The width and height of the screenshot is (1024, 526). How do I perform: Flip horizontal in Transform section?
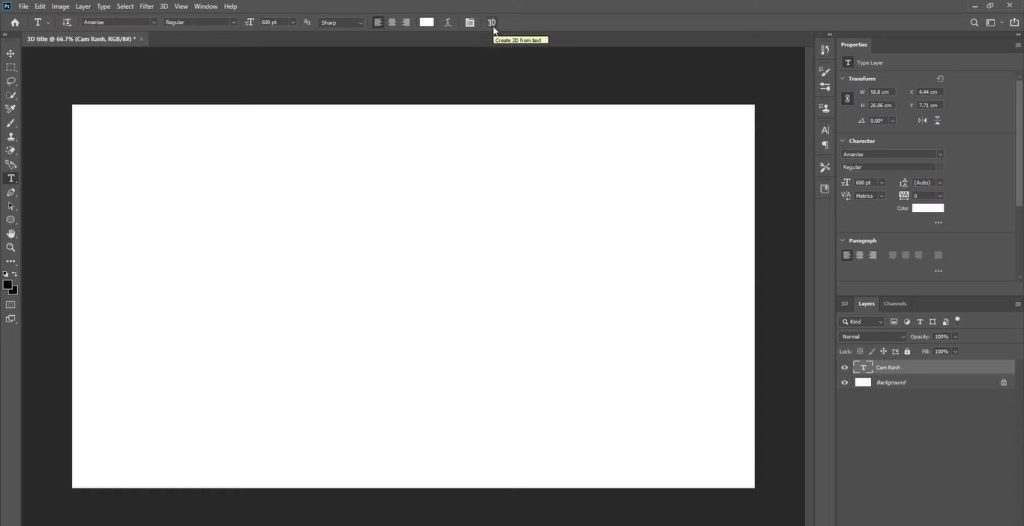coord(922,120)
